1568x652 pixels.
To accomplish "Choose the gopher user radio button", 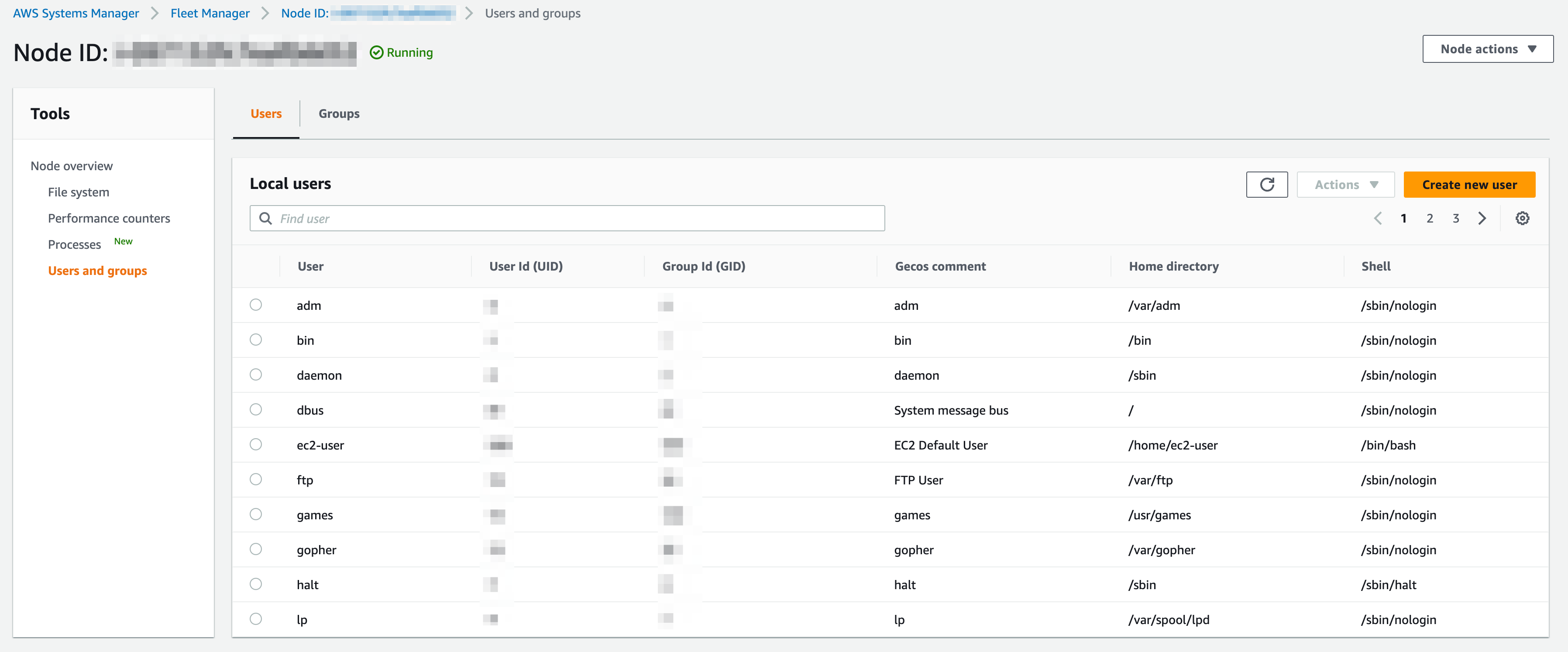I will (x=256, y=549).
